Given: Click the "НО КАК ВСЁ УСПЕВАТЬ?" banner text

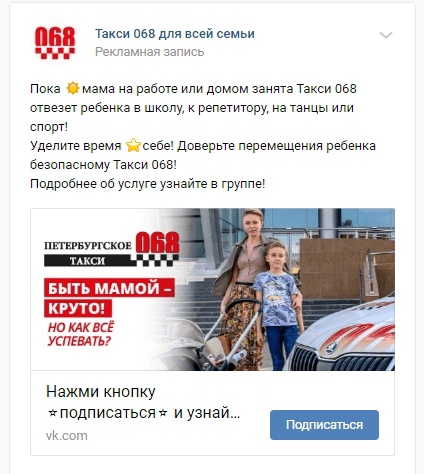Looking at the screenshot, I should [81, 334].
